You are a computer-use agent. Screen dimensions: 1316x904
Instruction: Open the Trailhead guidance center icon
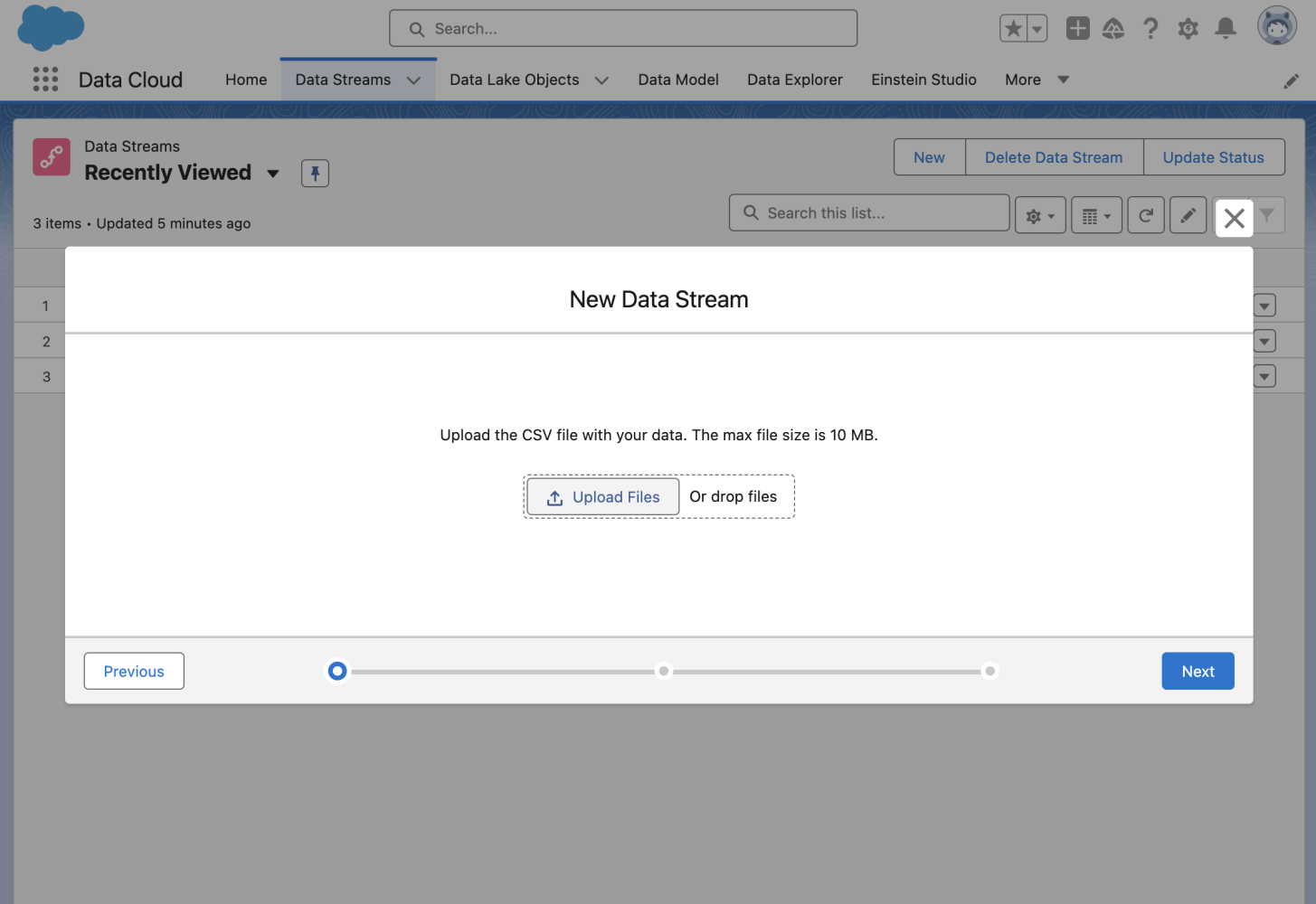1113,28
